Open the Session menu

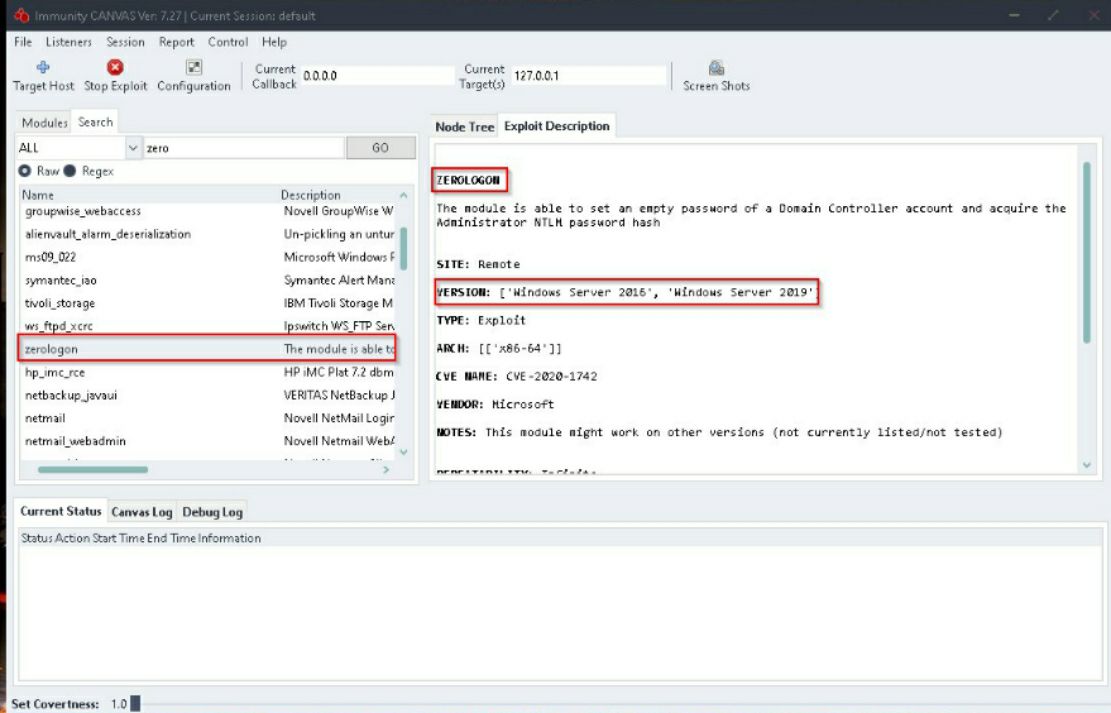(125, 42)
